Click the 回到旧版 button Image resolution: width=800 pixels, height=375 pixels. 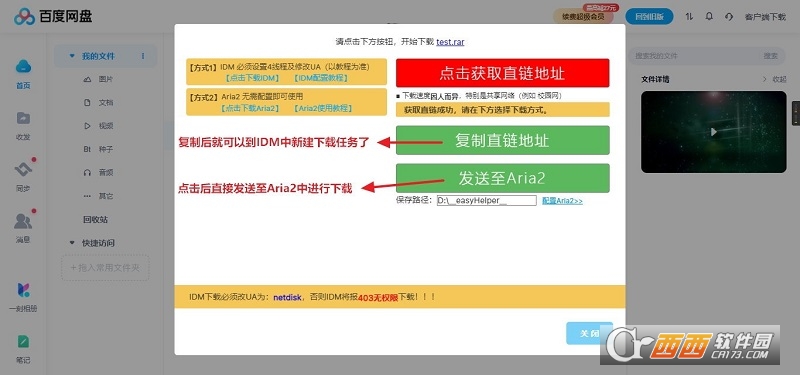pos(649,16)
